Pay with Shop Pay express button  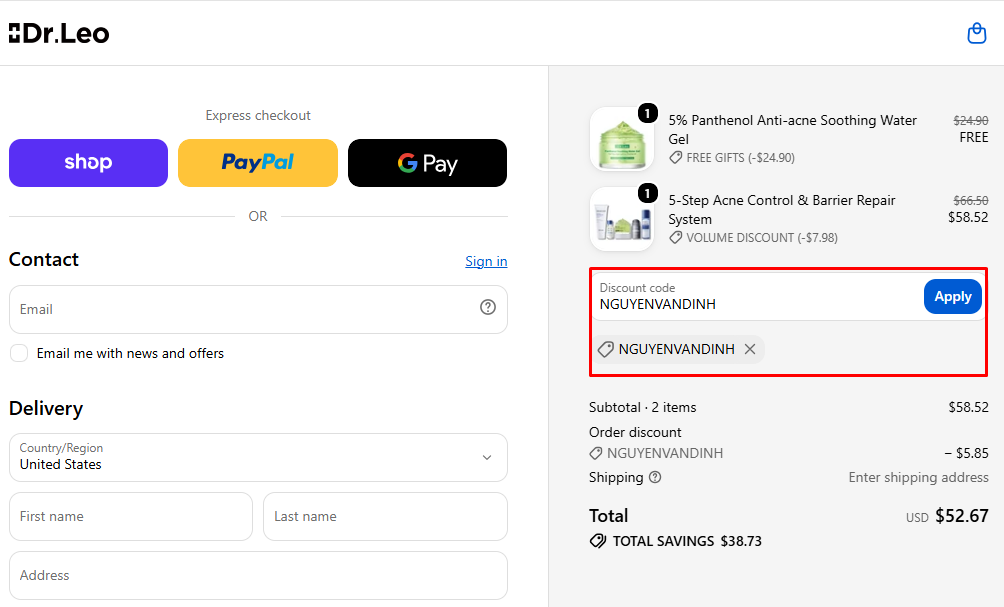[x=88, y=163]
